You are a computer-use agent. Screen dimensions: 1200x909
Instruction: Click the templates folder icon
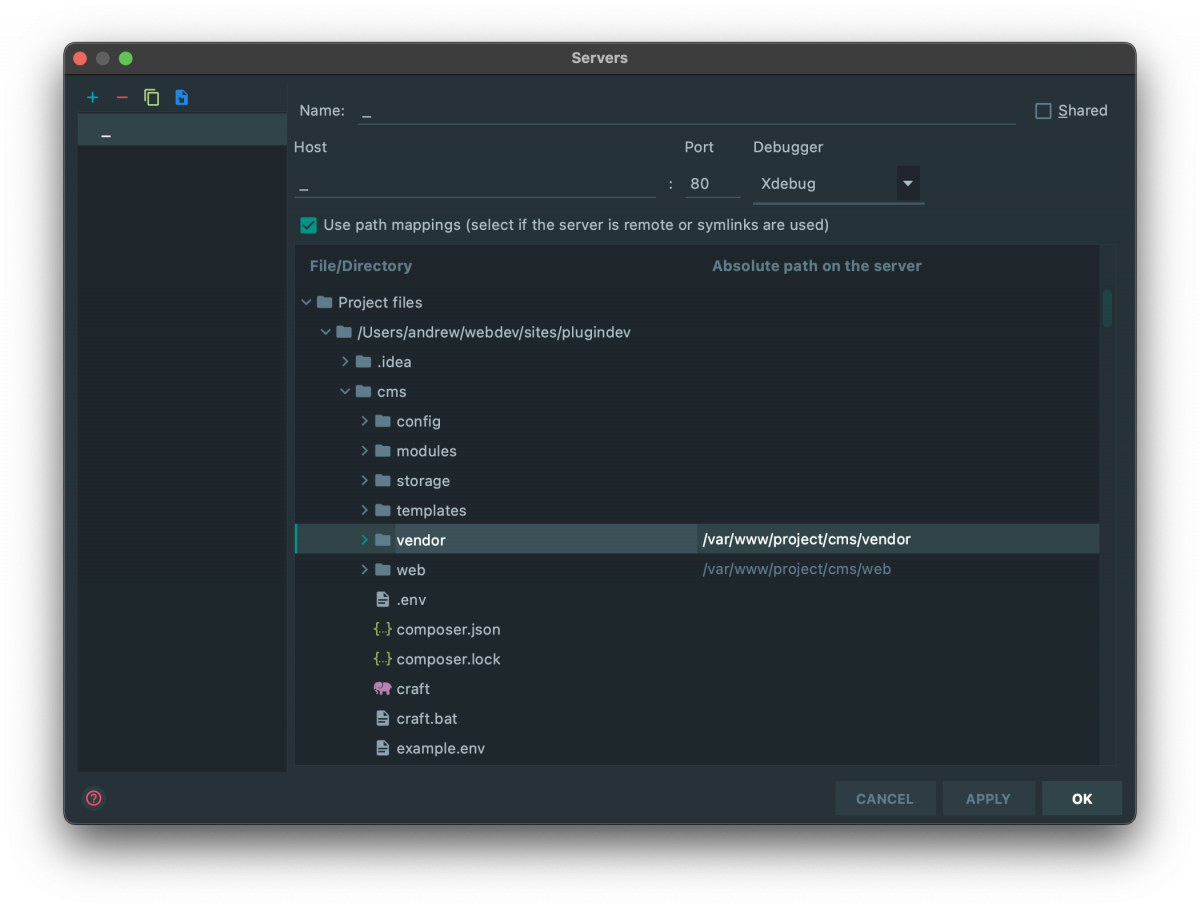[x=382, y=510]
